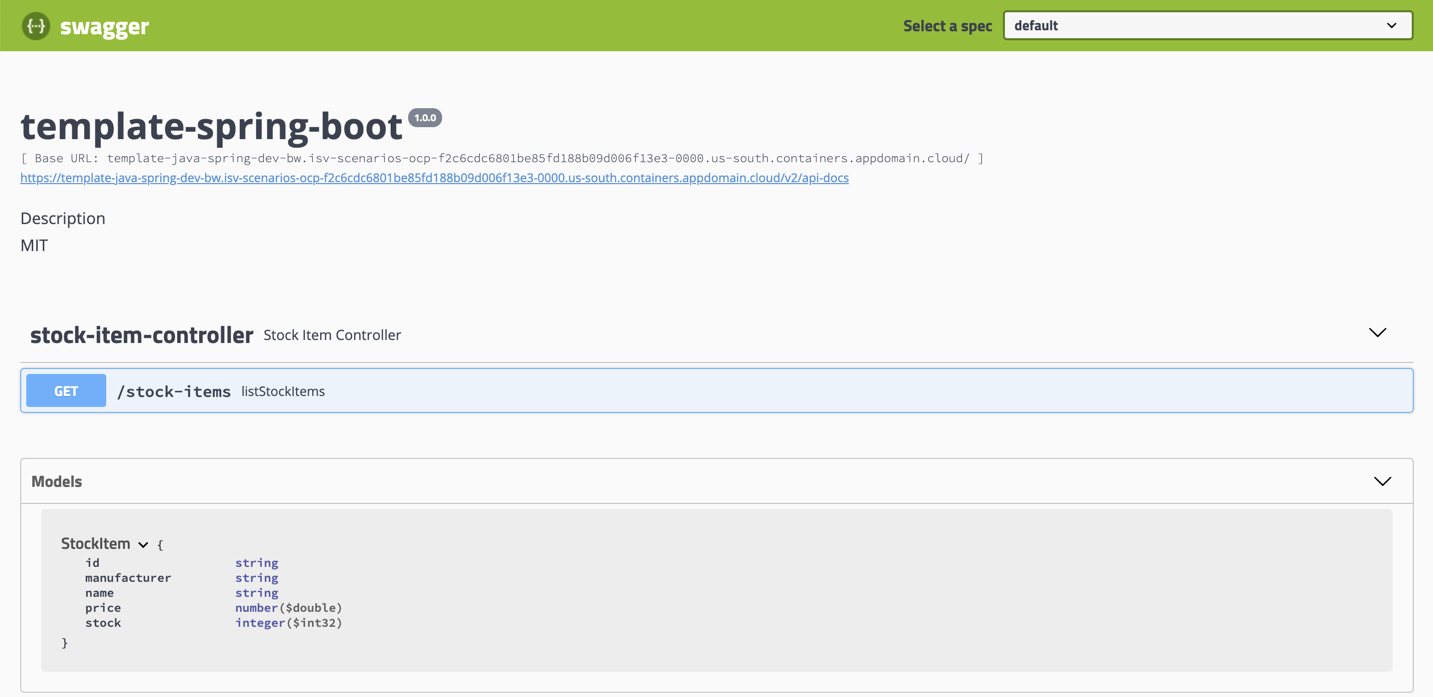Click the MIT license text
Screen dimensions: 1433x697
coord(34,245)
